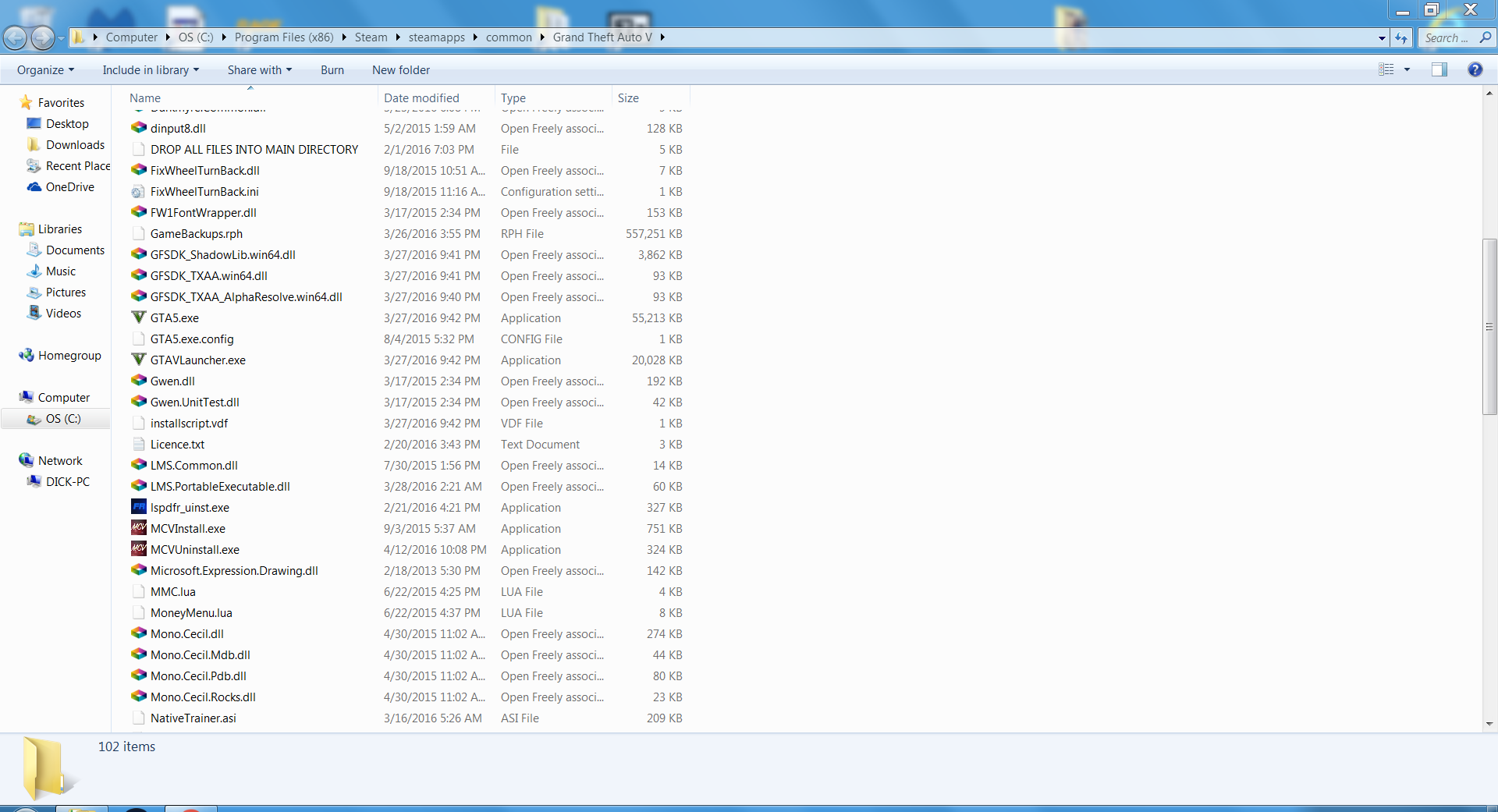Navigate to Program Files (x86) in path
Viewport: 1498px width, 812px height.
284,37
